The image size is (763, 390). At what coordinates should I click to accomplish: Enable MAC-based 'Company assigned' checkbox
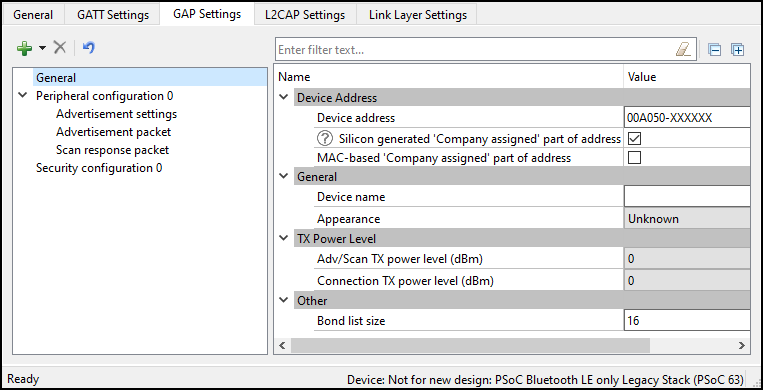tap(634, 158)
